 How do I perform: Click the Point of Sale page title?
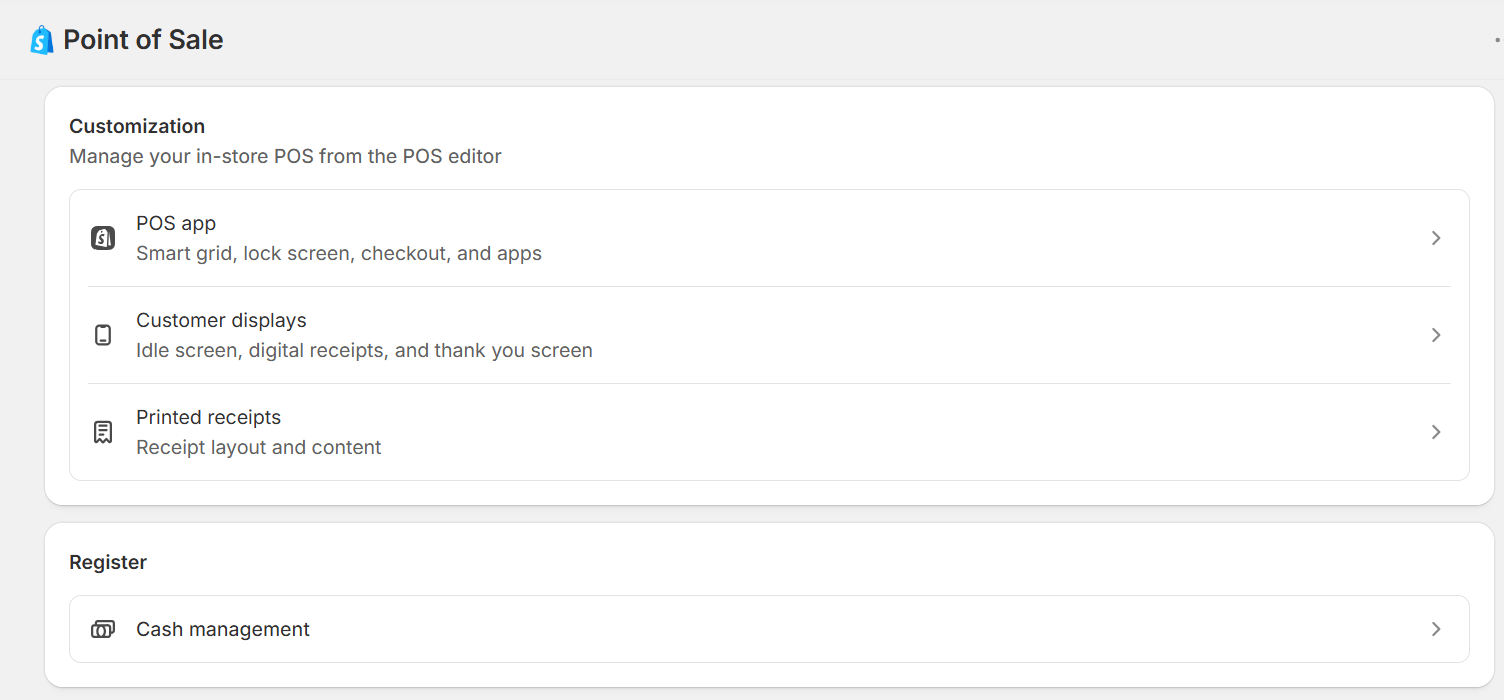tap(143, 40)
